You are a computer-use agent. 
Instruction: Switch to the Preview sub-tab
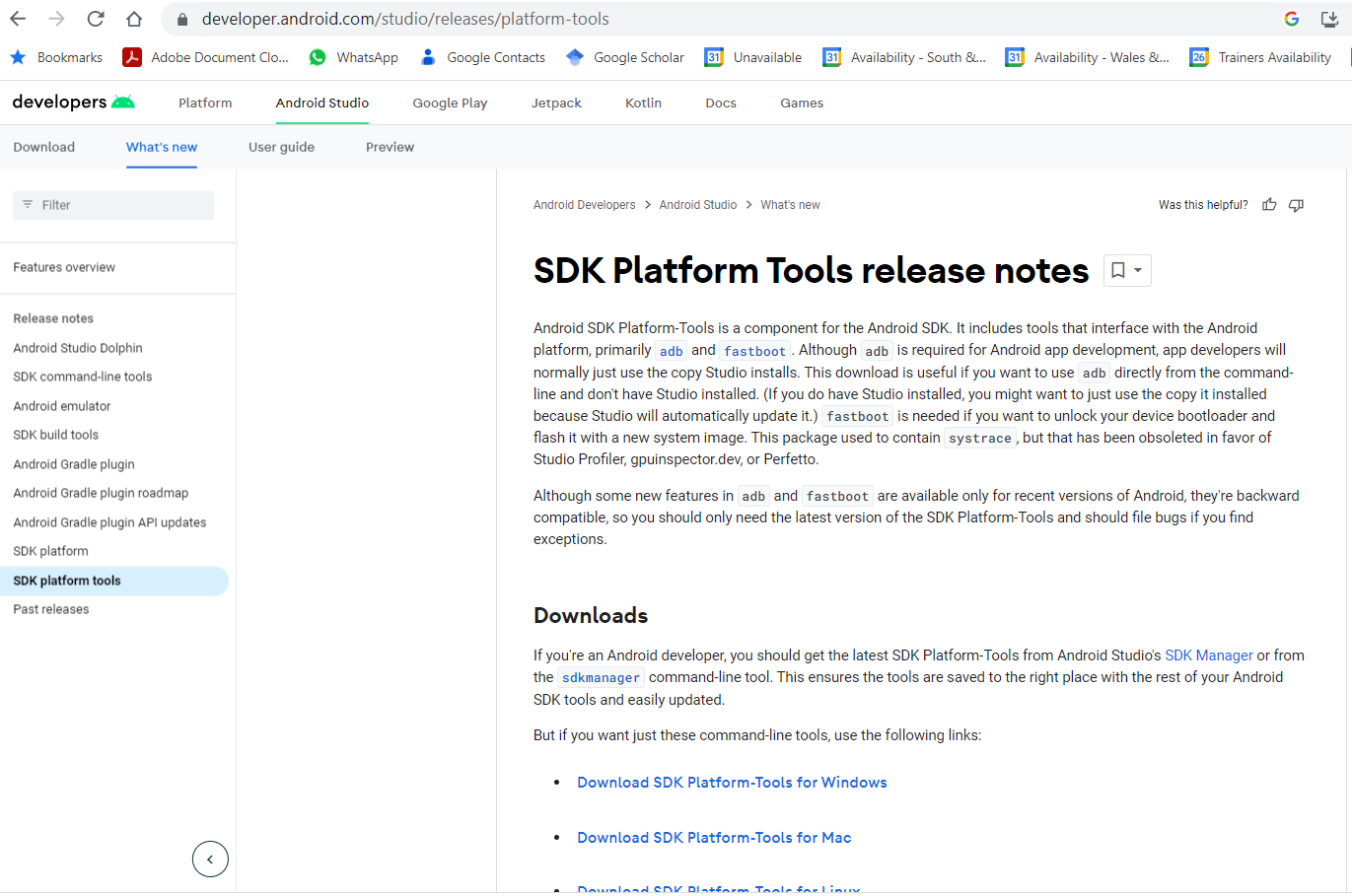(390, 147)
